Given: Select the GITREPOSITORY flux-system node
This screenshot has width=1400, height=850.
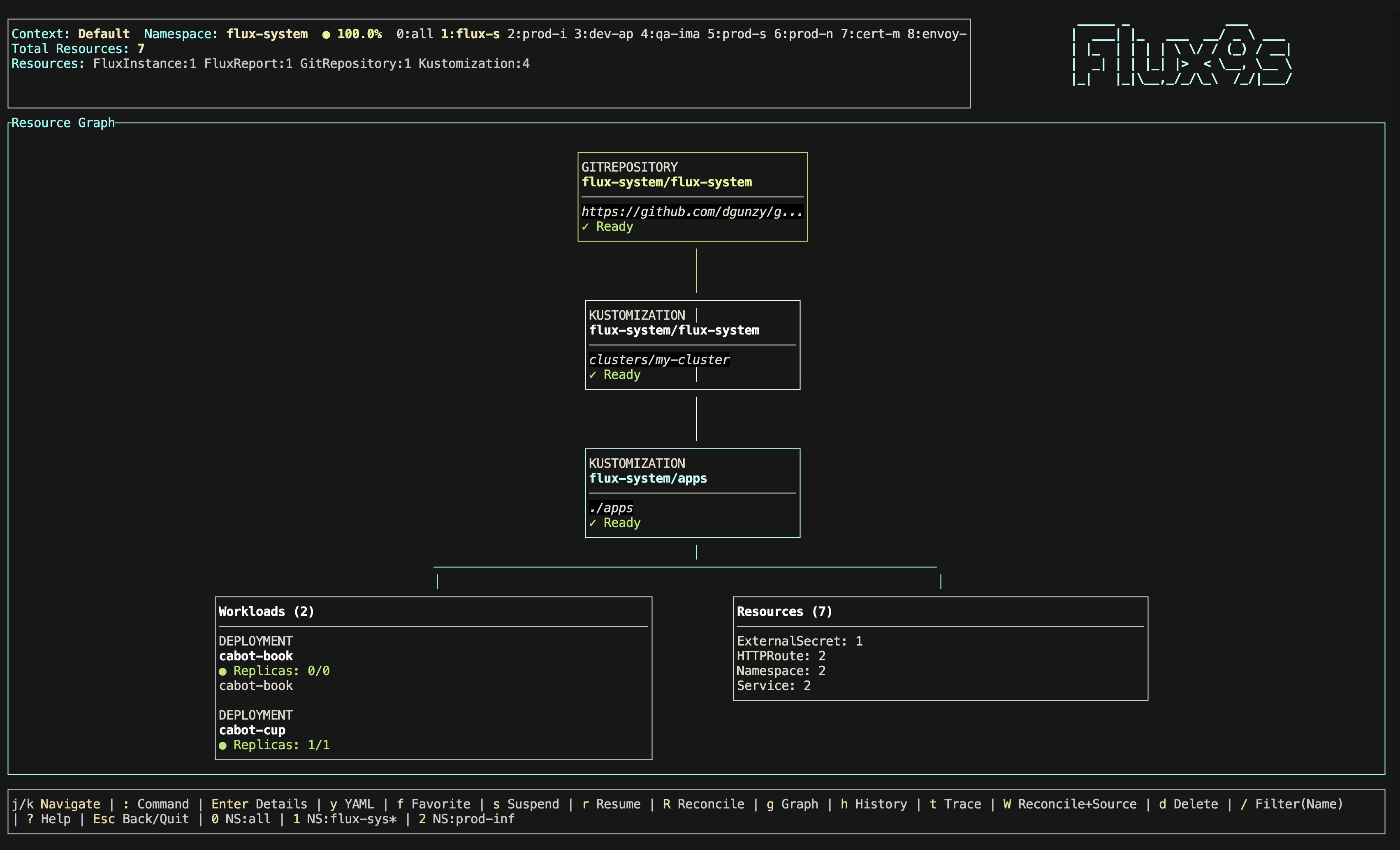Looking at the screenshot, I should (x=666, y=183).
